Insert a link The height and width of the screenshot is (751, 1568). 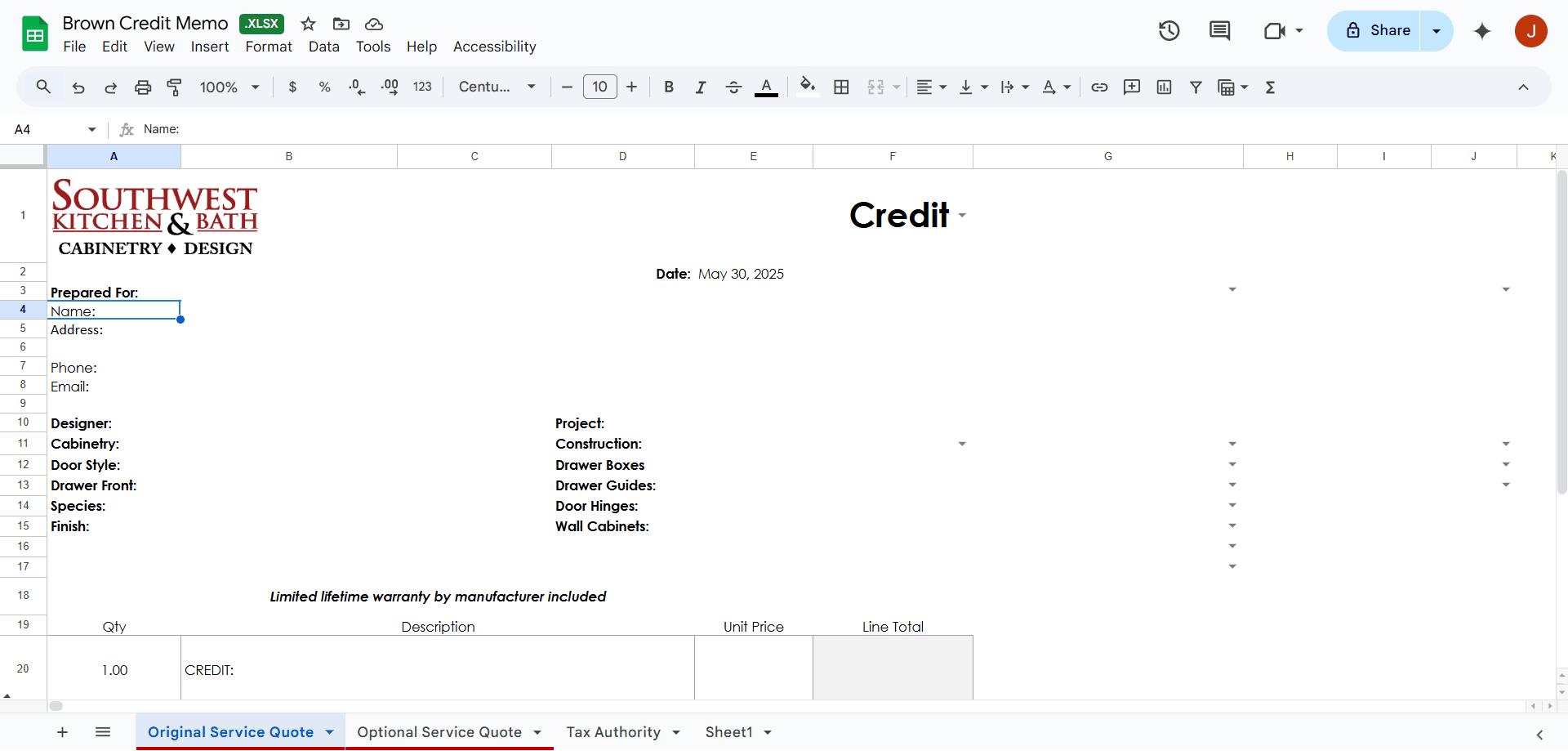[x=1099, y=87]
